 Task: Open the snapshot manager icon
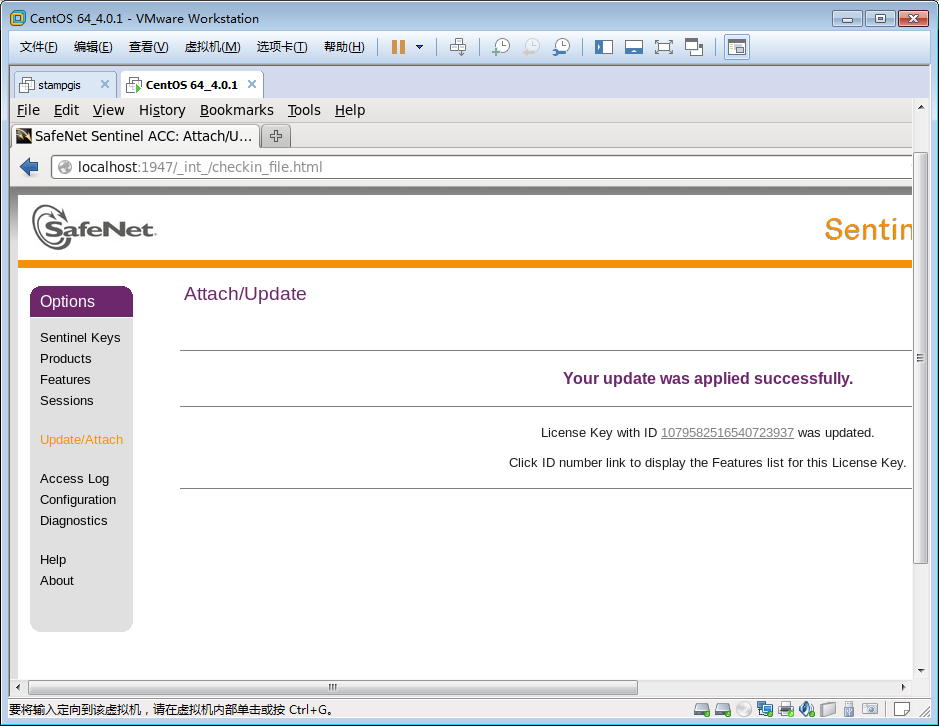point(561,47)
